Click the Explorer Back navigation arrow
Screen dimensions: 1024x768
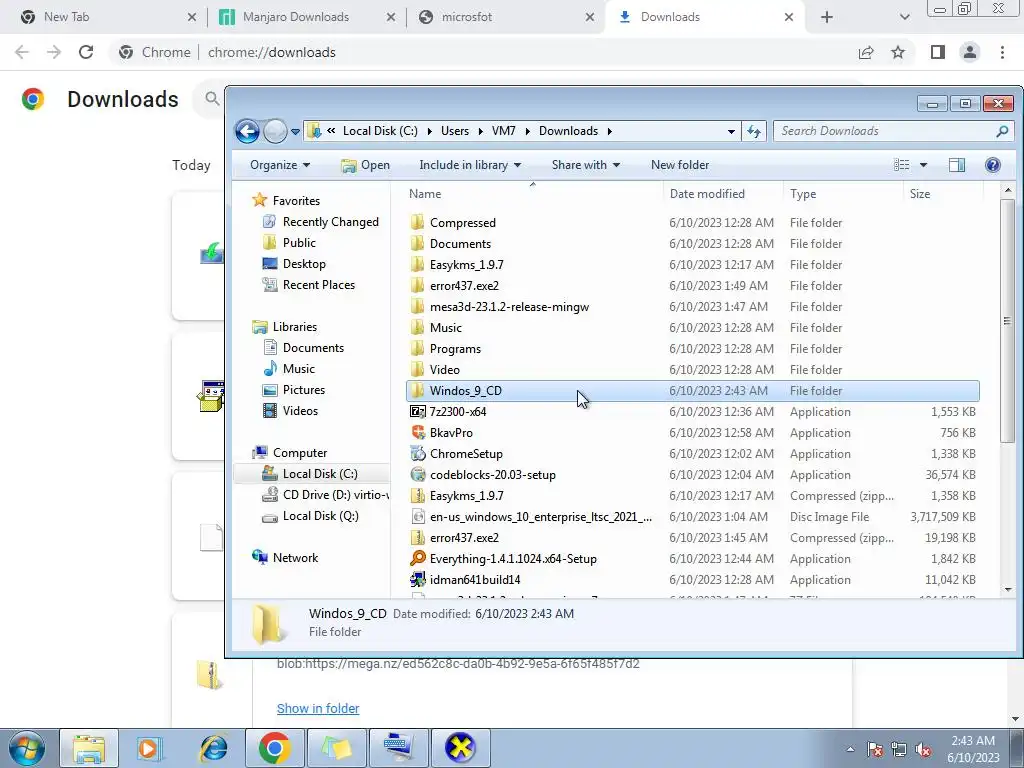[x=248, y=131]
